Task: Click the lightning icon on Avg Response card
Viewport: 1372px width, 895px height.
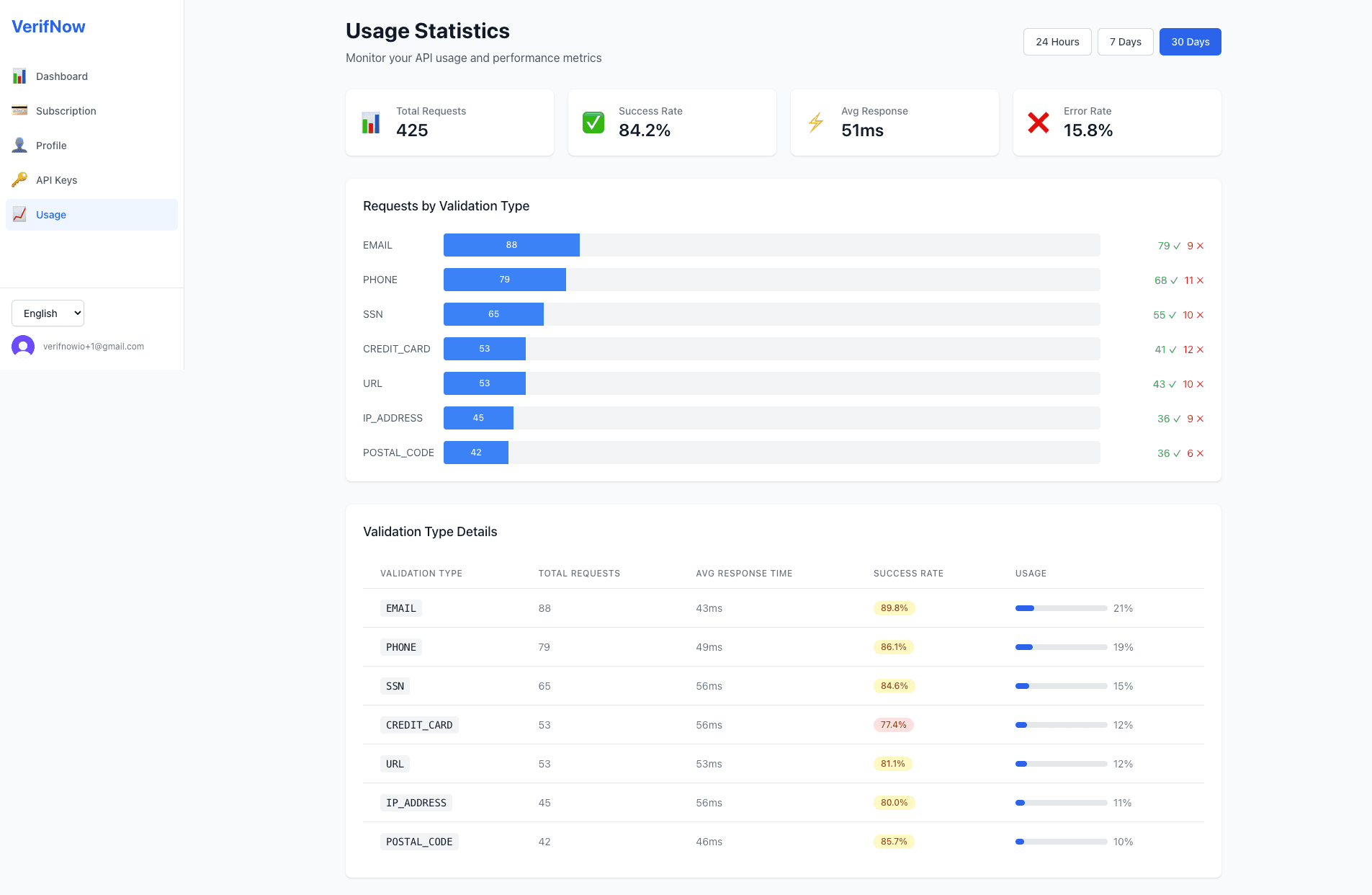Action: tap(815, 123)
